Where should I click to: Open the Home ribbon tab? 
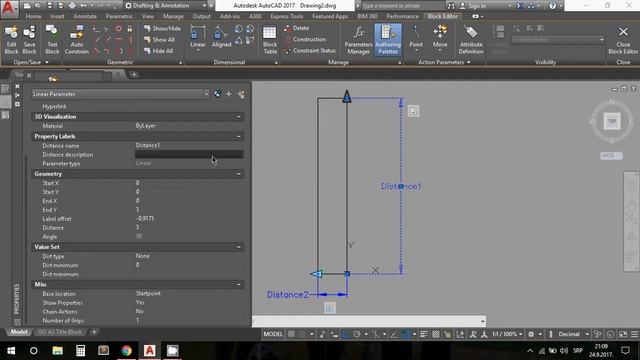pos(33,16)
